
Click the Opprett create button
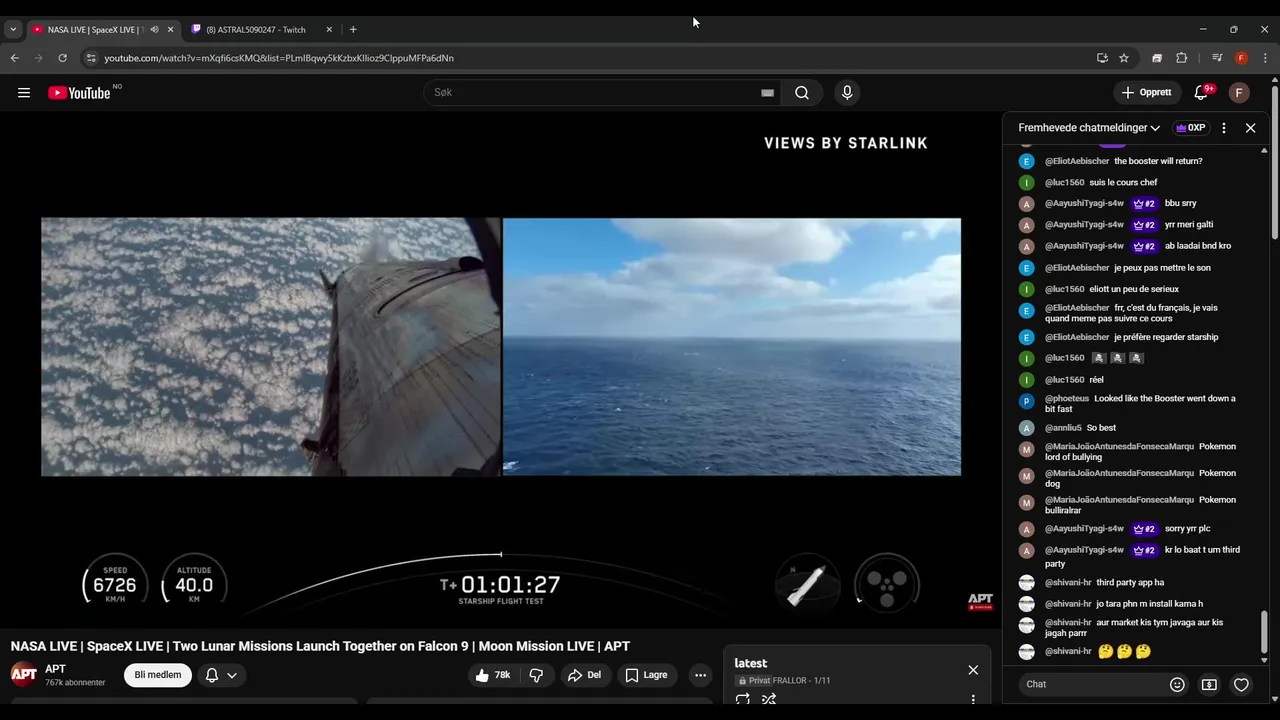(x=1147, y=93)
